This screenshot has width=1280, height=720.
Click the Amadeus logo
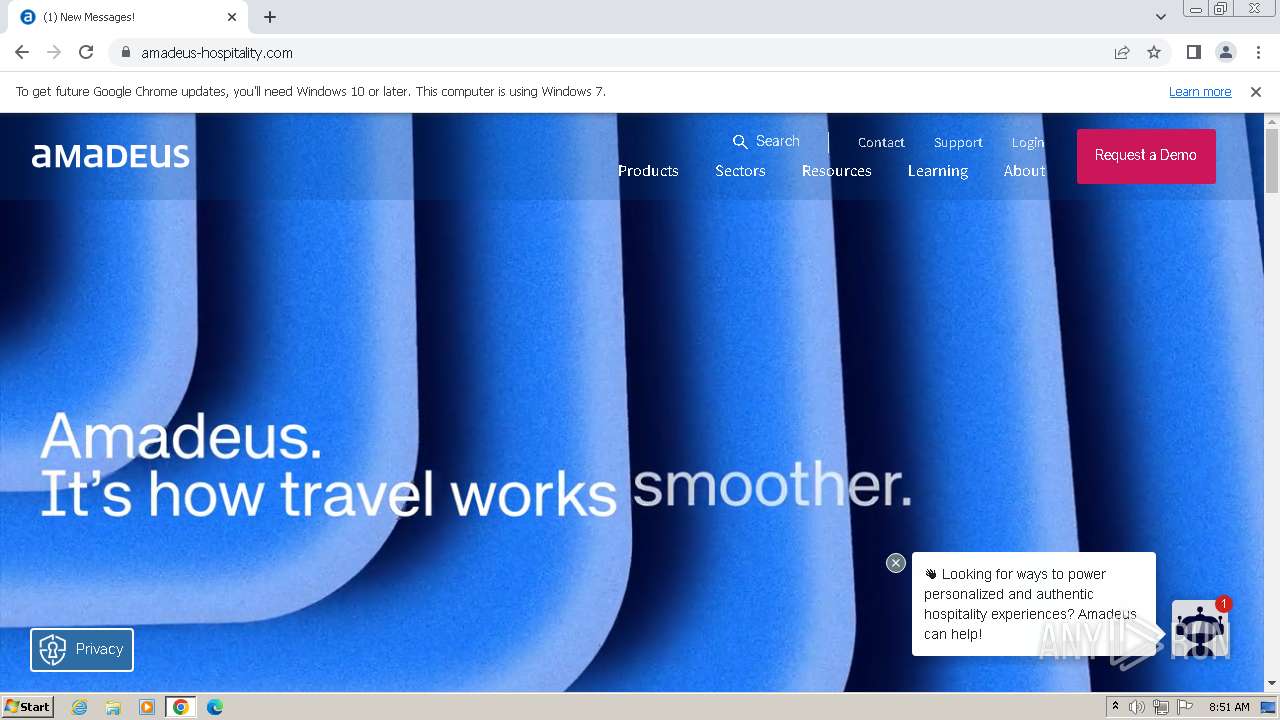[111, 156]
